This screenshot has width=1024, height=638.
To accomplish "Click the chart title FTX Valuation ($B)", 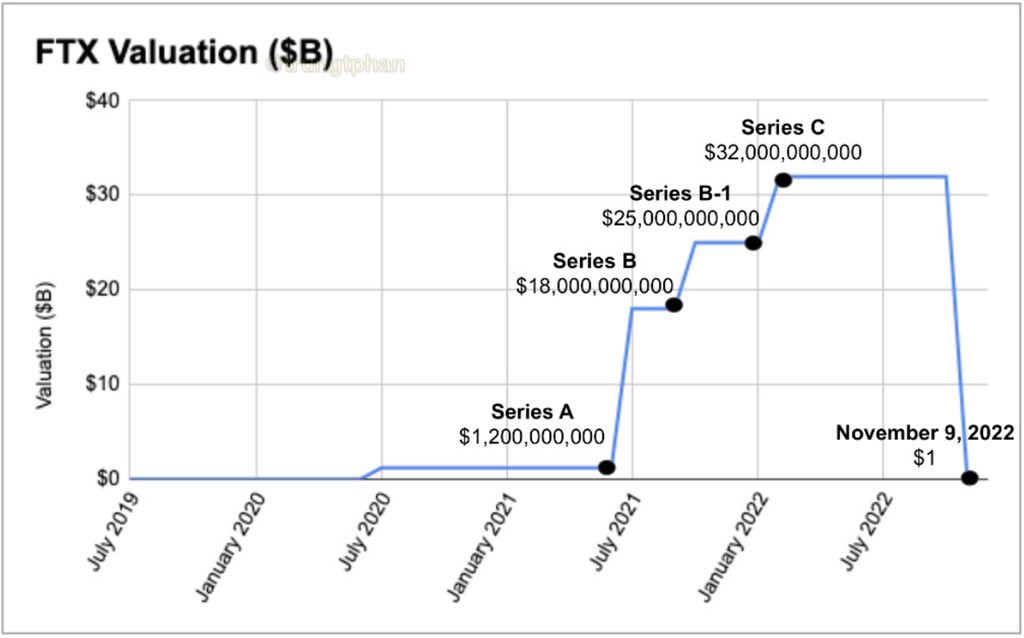I will [184, 52].
